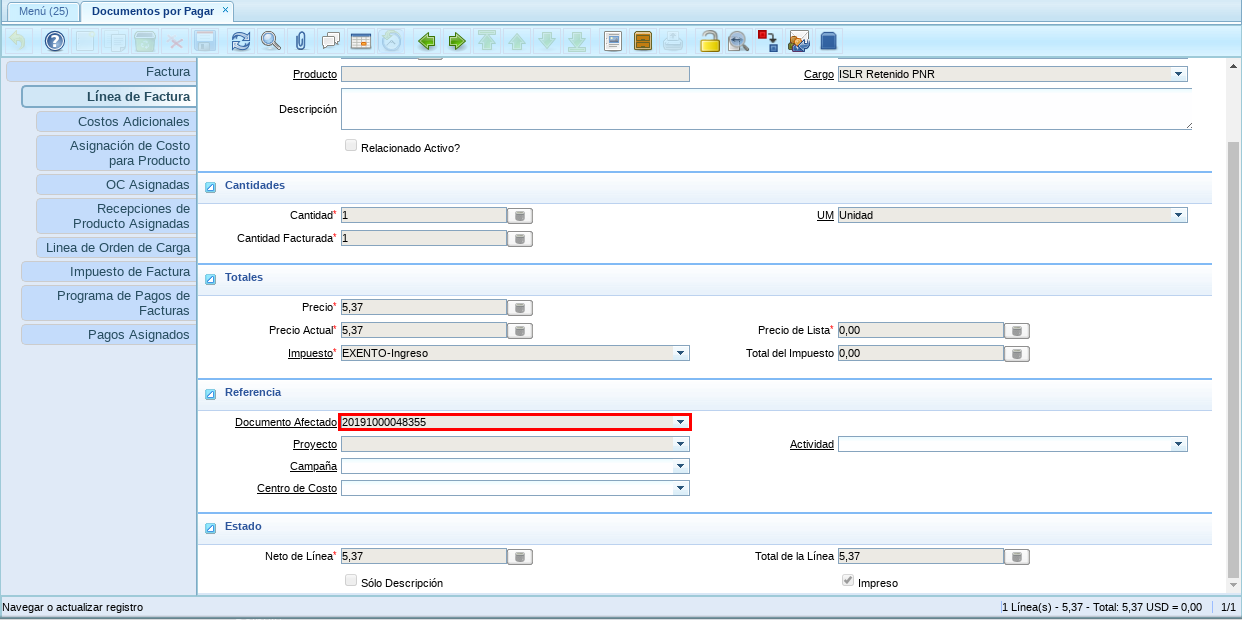Click the green left arrow parent record icon
Image resolution: width=1242 pixels, height=620 pixels.
click(427, 41)
